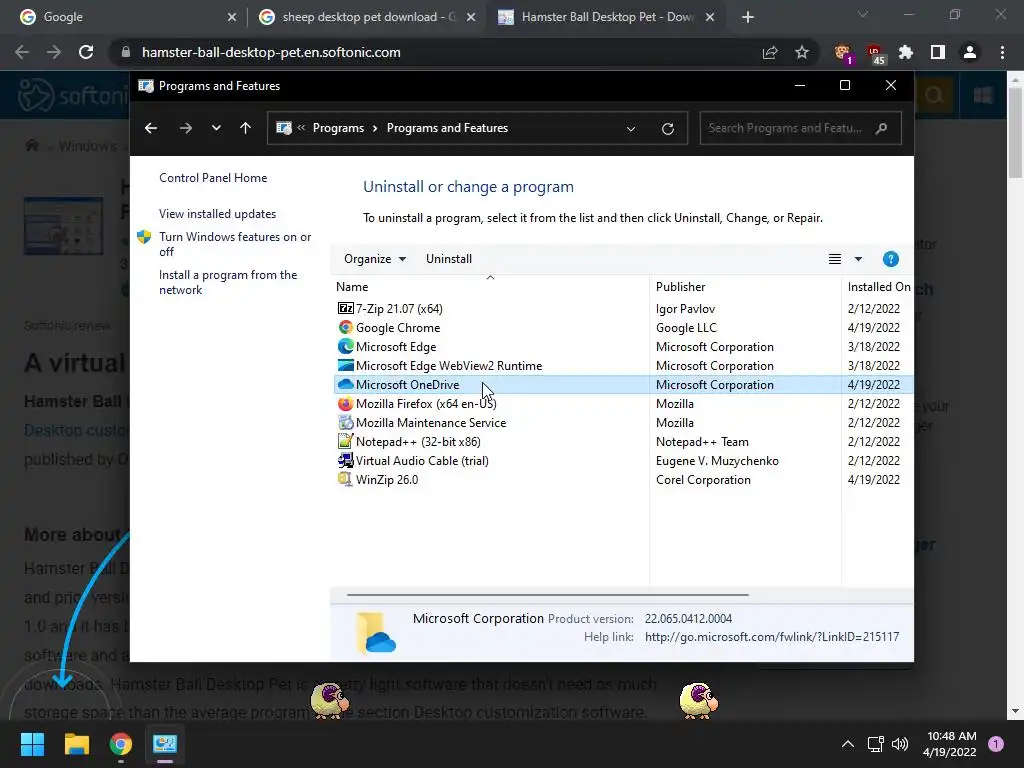Open Turn Windows features on or off
Image resolution: width=1024 pixels, height=768 pixels.
tap(235, 244)
